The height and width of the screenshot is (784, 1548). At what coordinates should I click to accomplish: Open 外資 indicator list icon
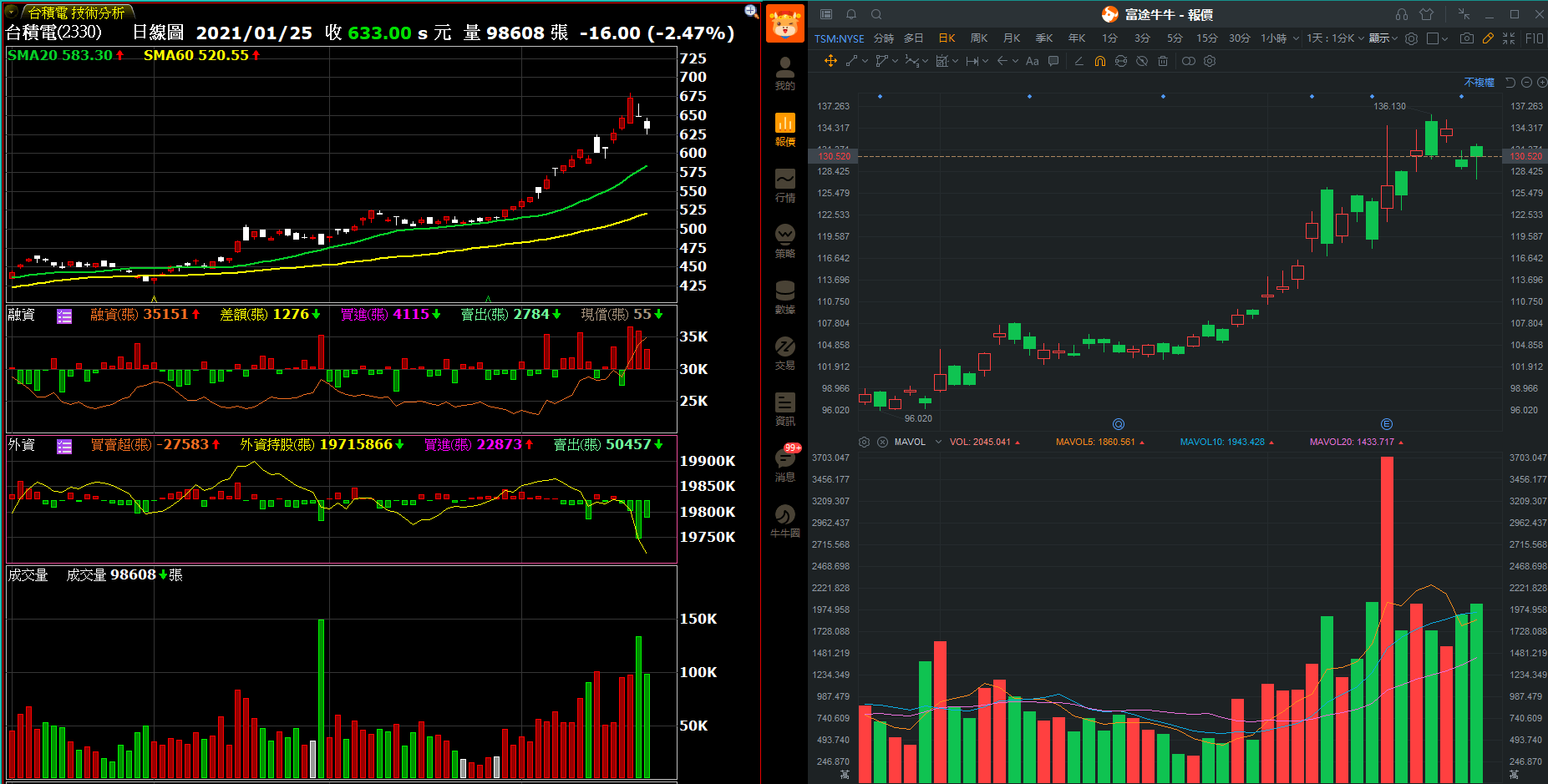coord(64,447)
